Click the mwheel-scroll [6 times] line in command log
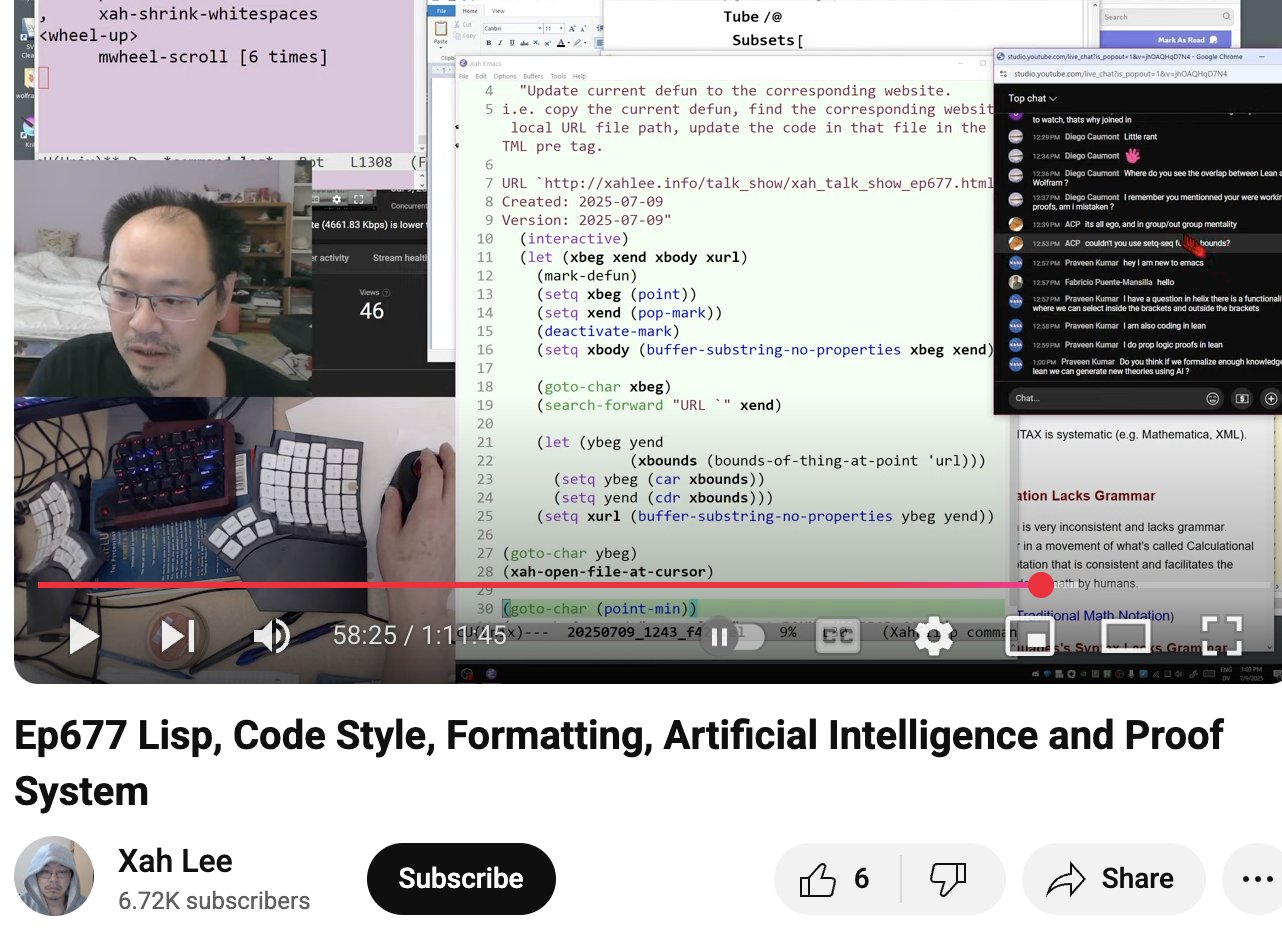 pyautogui.click(x=213, y=56)
